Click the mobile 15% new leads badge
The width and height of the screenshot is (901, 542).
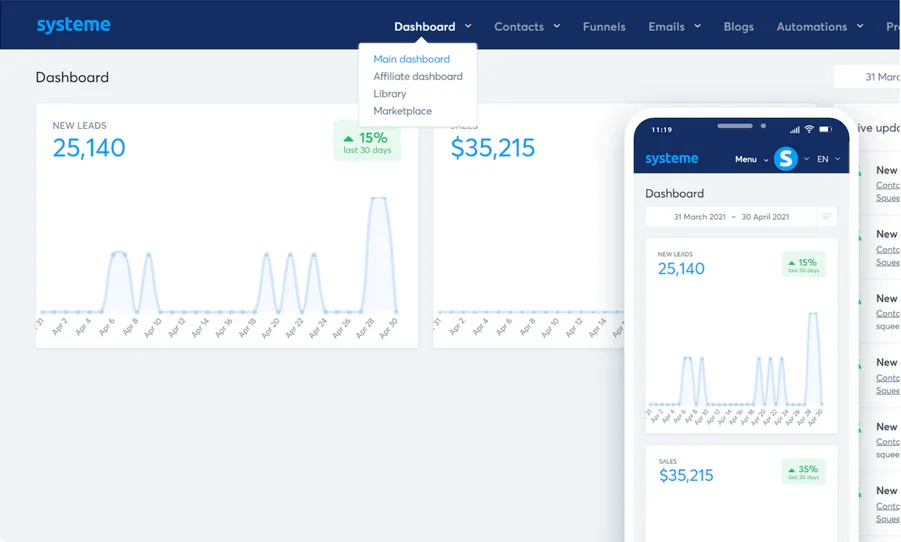point(803,264)
